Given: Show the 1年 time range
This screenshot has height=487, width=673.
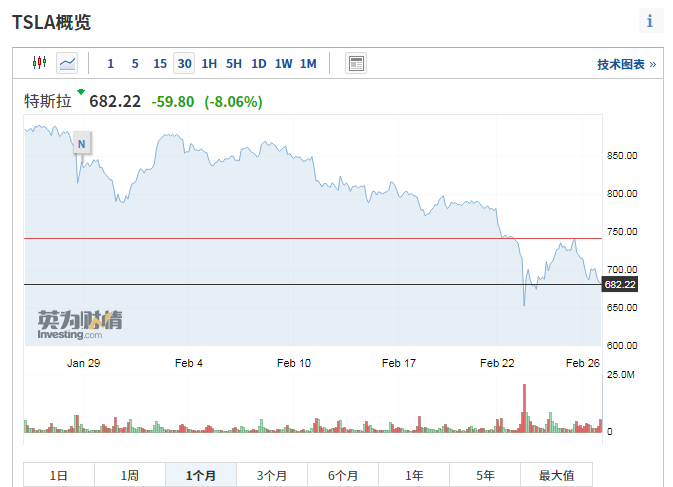Looking at the screenshot, I should coord(414,475).
